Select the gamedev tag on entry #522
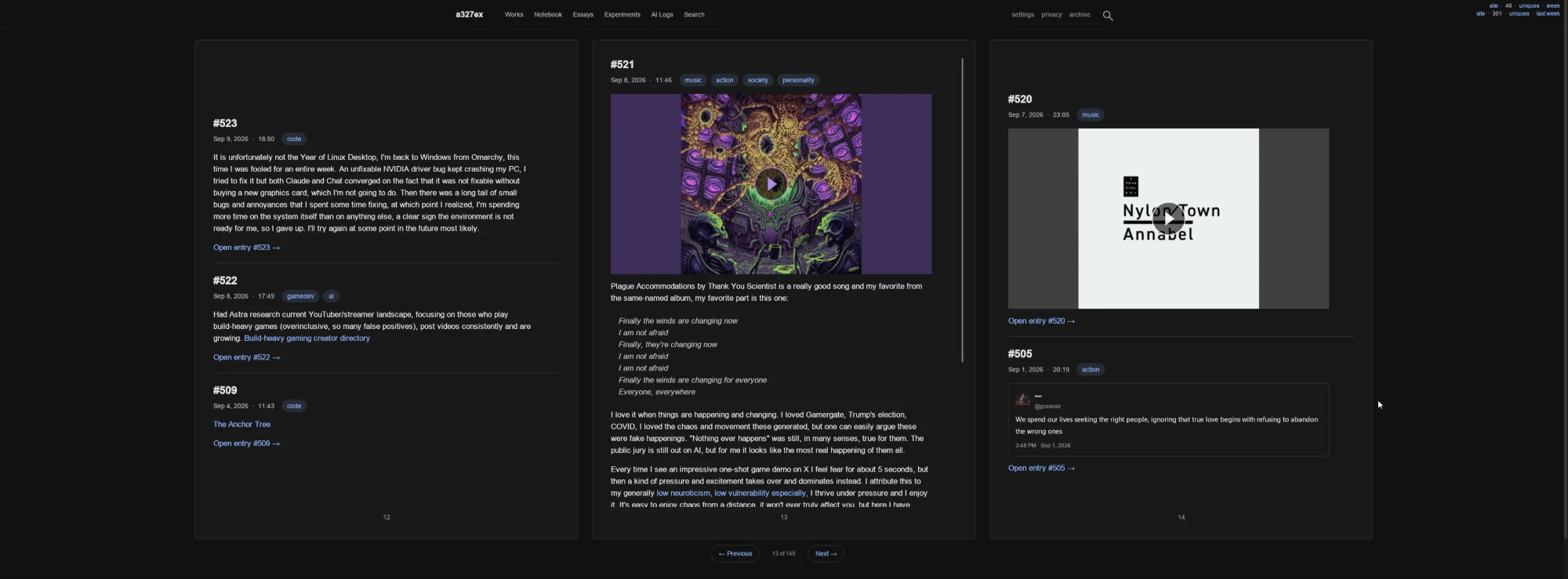Image resolution: width=1568 pixels, height=579 pixels. 300,296
